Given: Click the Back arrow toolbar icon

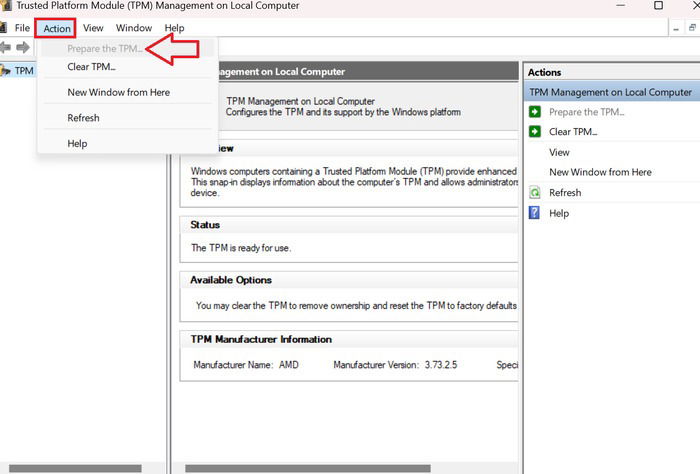Looking at the screenshot, I should [5, 47].
